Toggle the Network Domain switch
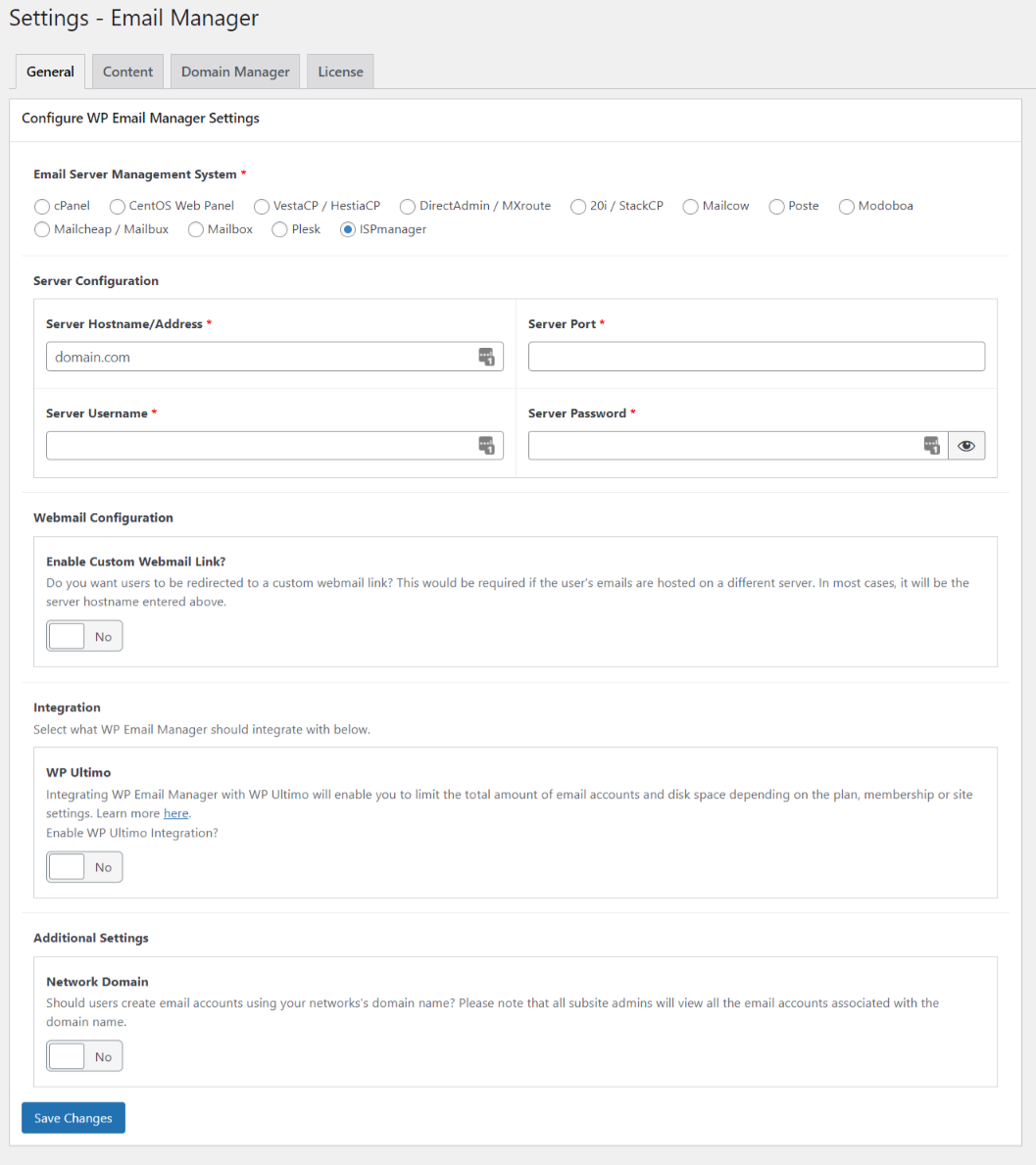The width and height of the screenshot is (1036, 1165). (x=84, y=1056)
